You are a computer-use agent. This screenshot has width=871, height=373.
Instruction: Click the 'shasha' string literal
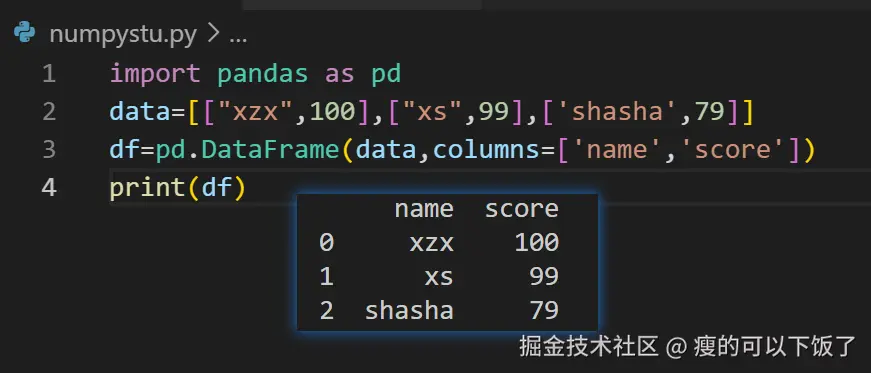(617, 112)
